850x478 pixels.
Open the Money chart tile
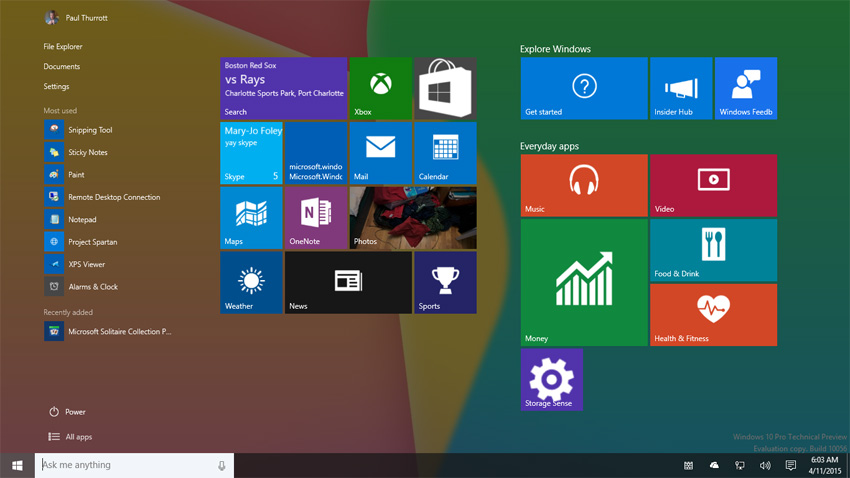pyautogui.click(x=584, y=282)
